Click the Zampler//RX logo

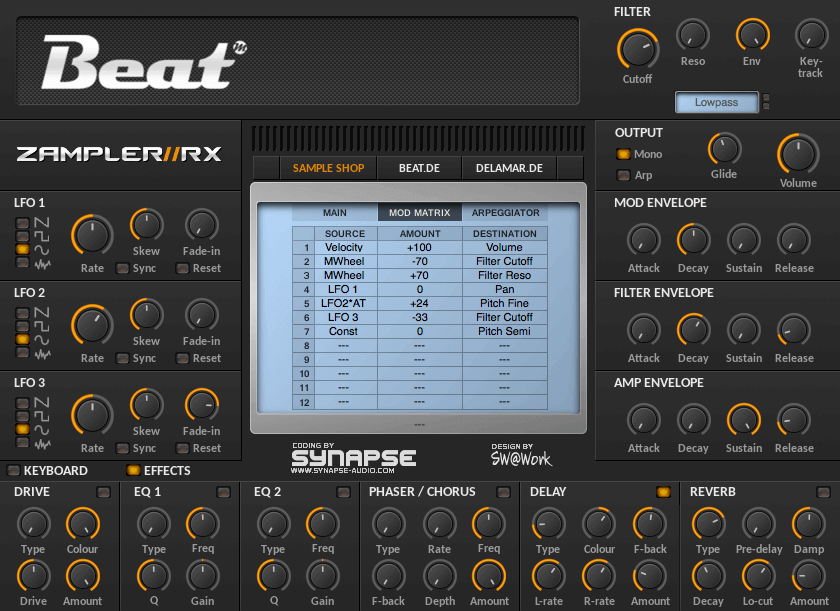pyautogui.click(x=119, y=154)
